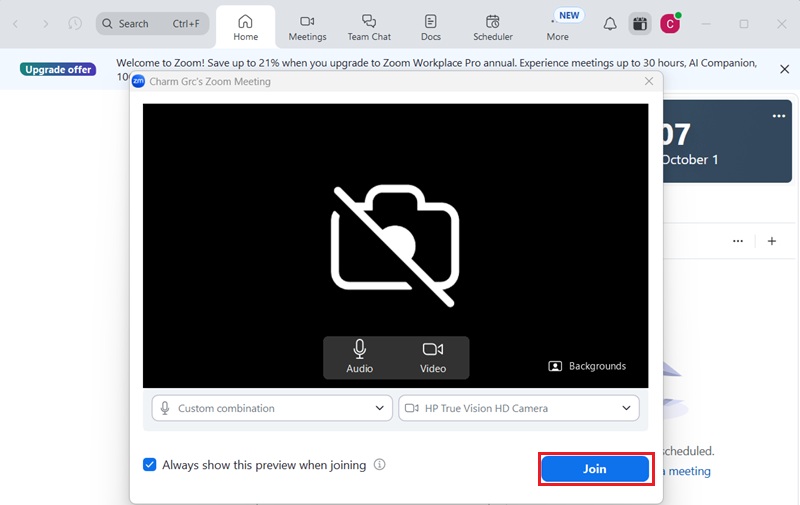
Task: Open the profile avatar menu
Action: tap(670, 24)
